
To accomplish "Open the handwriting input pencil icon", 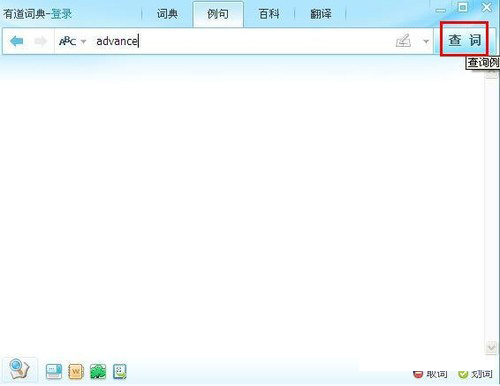I will click(x=403, y=41).
